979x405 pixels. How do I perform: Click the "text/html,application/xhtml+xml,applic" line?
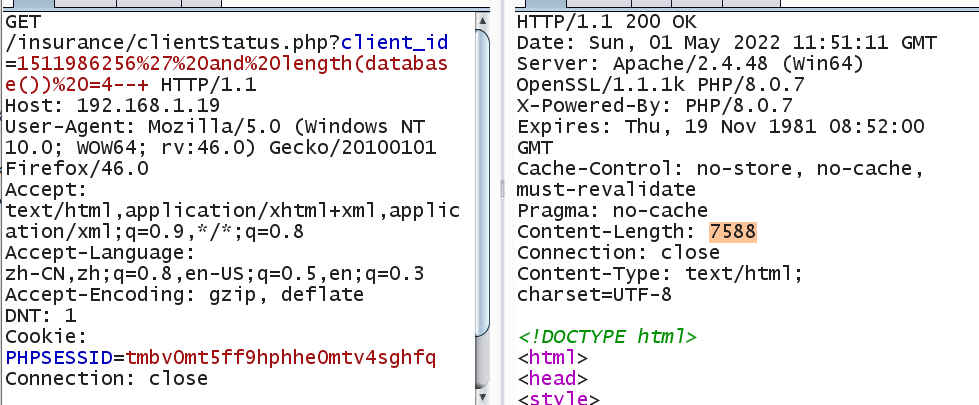[x=232, y=210]
